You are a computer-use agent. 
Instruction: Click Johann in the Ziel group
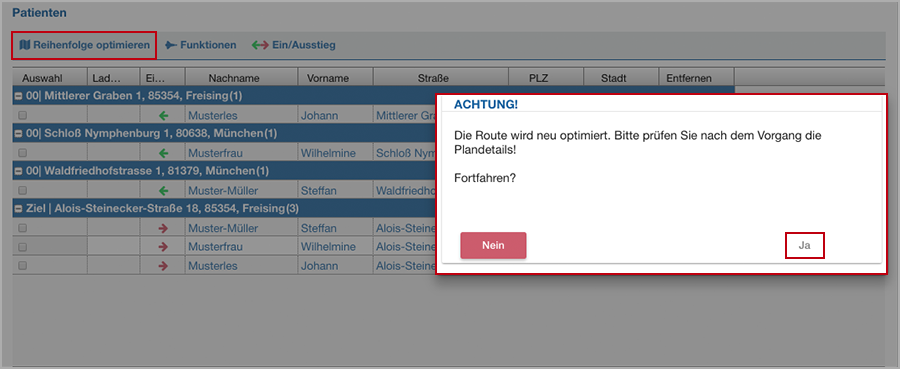319,266
